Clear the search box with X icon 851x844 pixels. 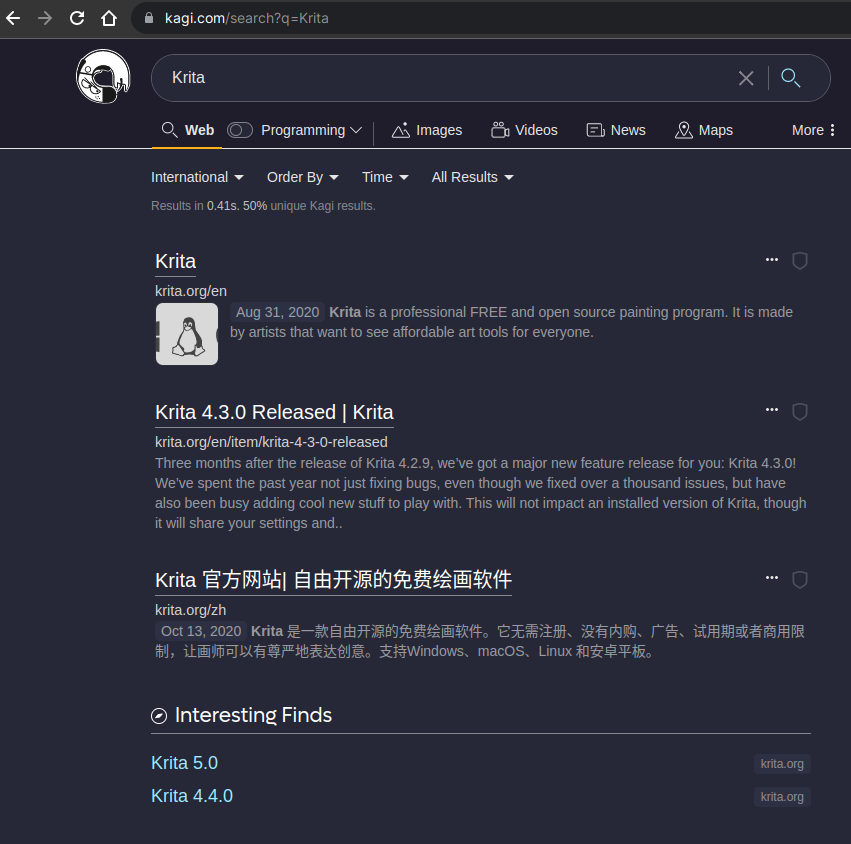point(746,78)
